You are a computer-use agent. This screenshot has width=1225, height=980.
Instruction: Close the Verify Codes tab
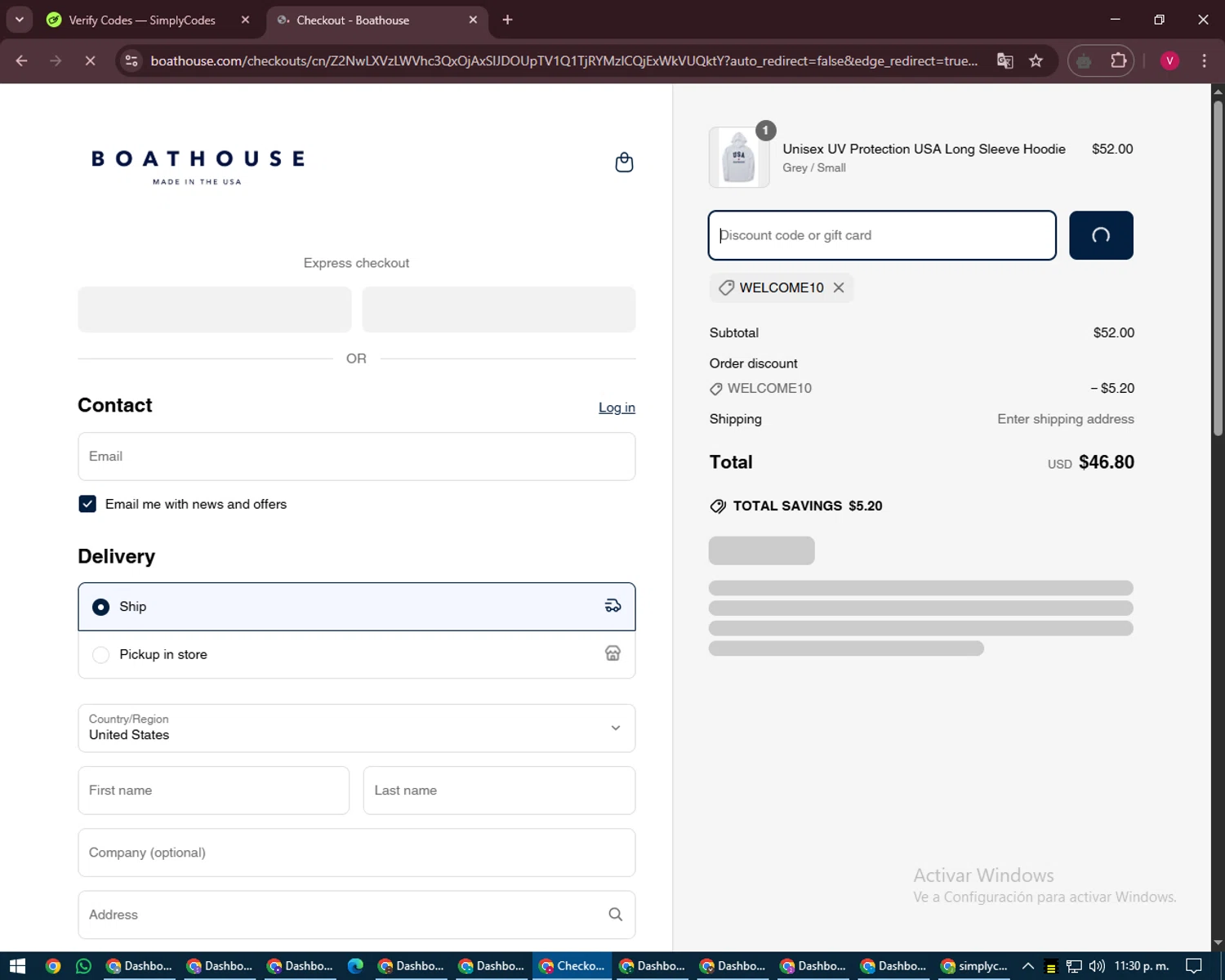pyautogui.click(x=245, y=20)
